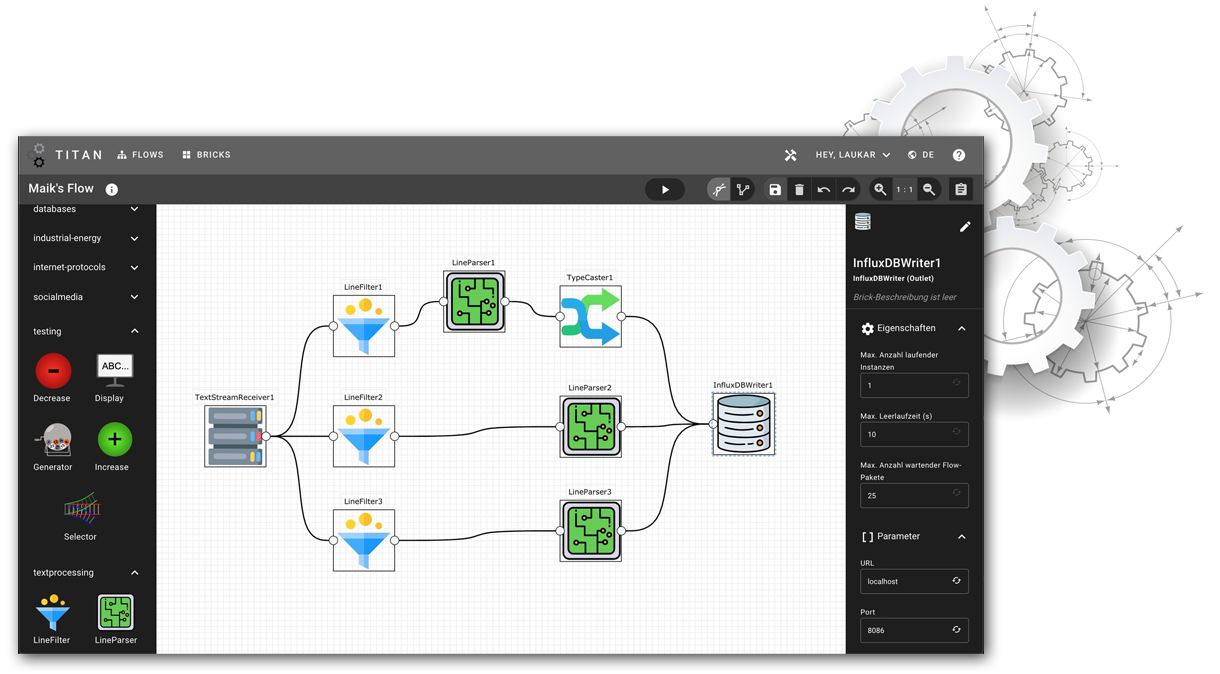Collapse the testing category
Viewport: 1220px width, 674px height.
[86, 331]
